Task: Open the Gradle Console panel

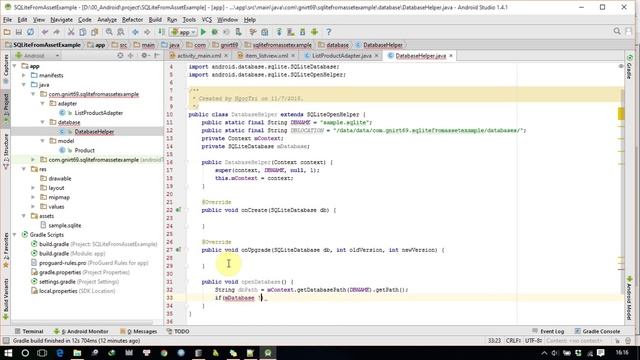Action: [598, 331]
